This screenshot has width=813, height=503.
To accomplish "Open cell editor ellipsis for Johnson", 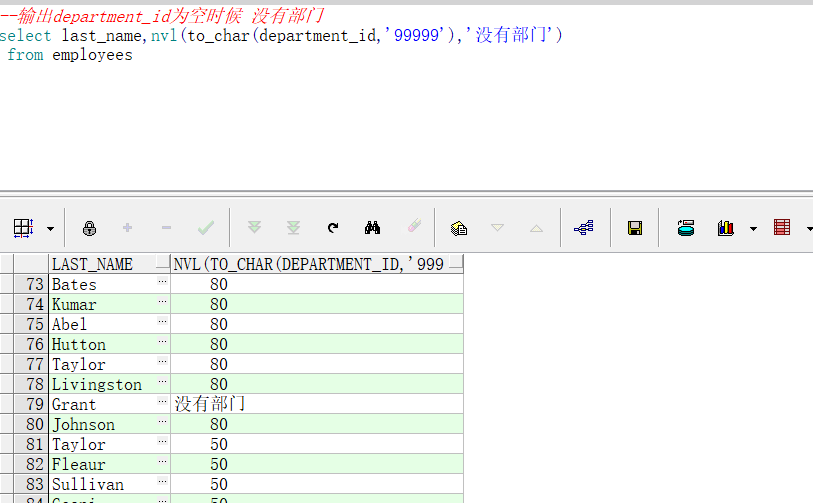I will coord(162,422).
